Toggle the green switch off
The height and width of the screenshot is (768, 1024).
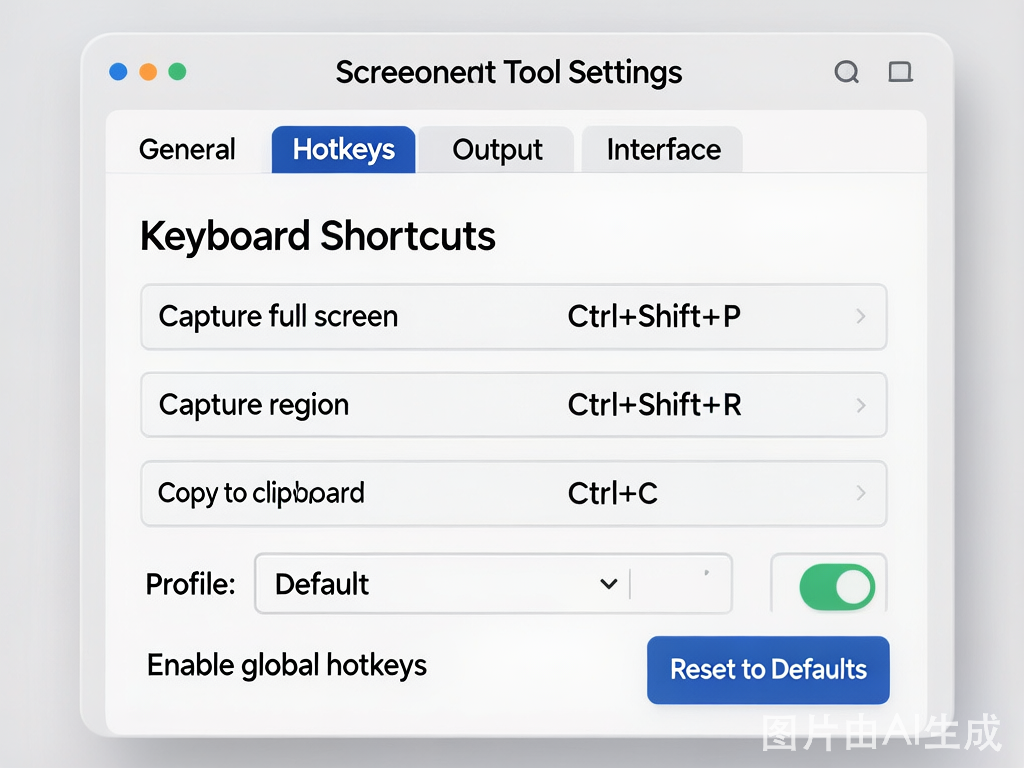click(x=837, y=586)
